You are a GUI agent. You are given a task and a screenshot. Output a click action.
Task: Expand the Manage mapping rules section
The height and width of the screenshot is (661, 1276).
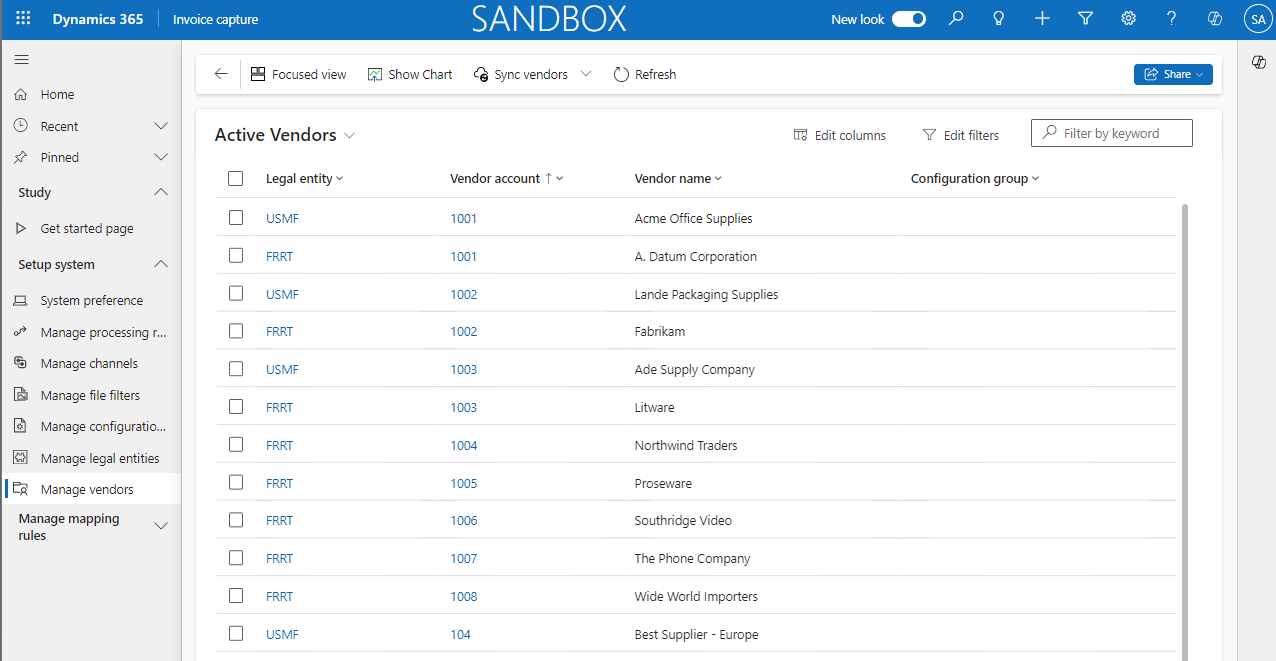pyautogui.click(x=160, y=525)
